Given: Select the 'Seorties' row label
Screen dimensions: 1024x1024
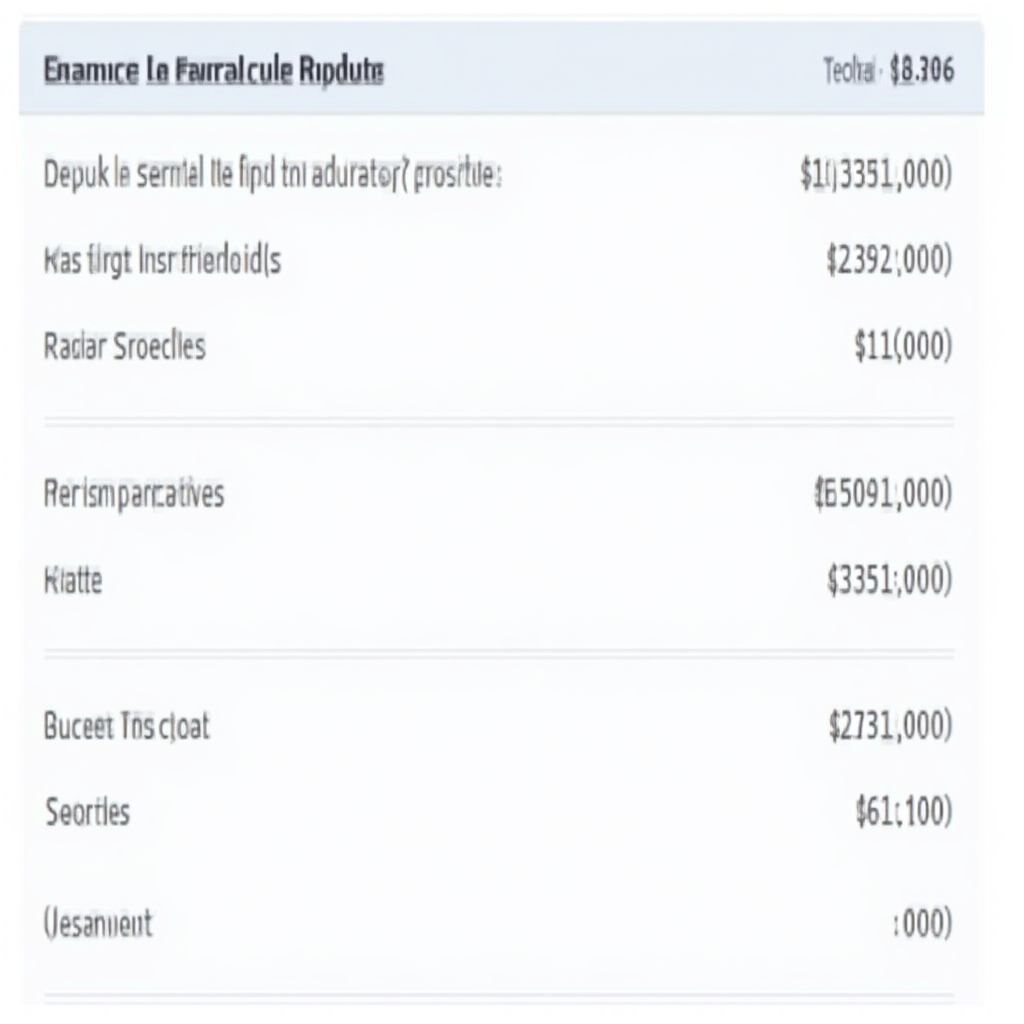Looking at the screenshot, I should [88, 812].
